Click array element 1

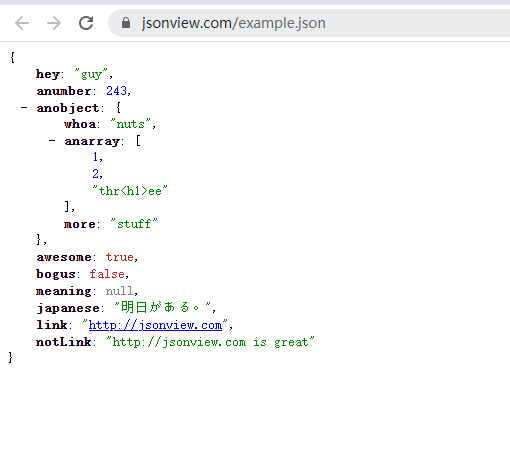(96, 157)
